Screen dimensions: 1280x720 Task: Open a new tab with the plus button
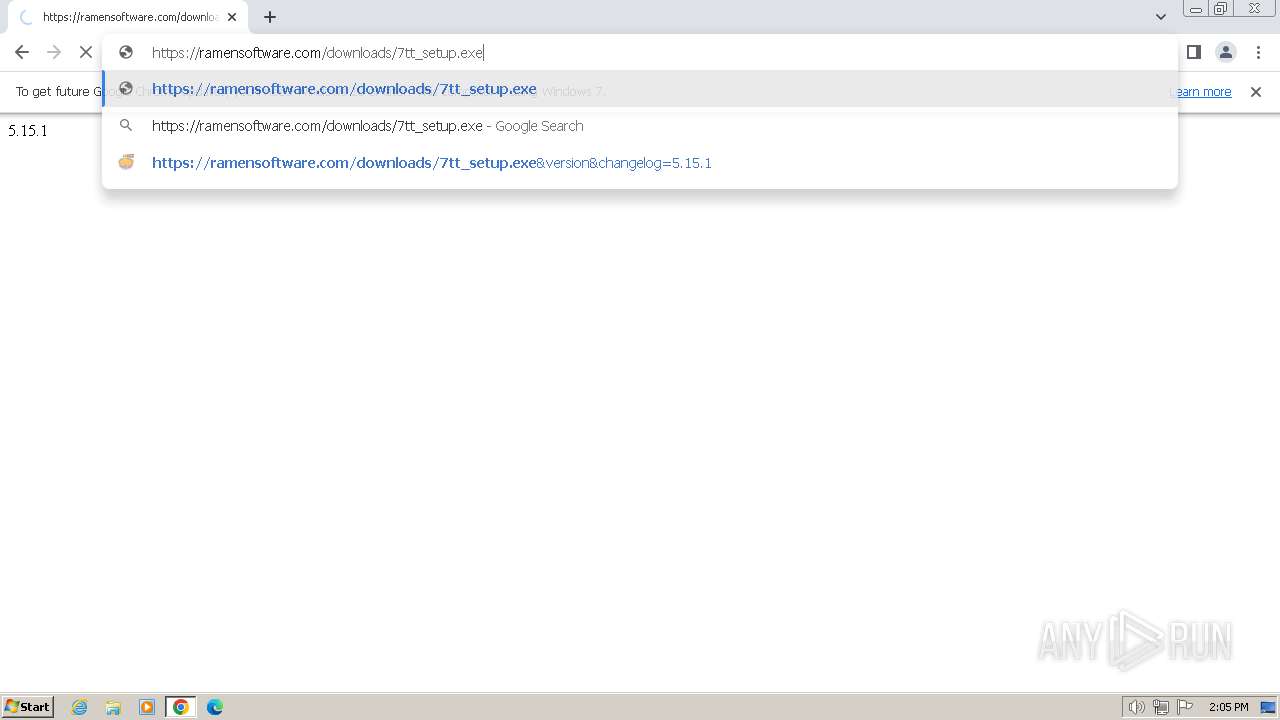[x=270, y=17]
